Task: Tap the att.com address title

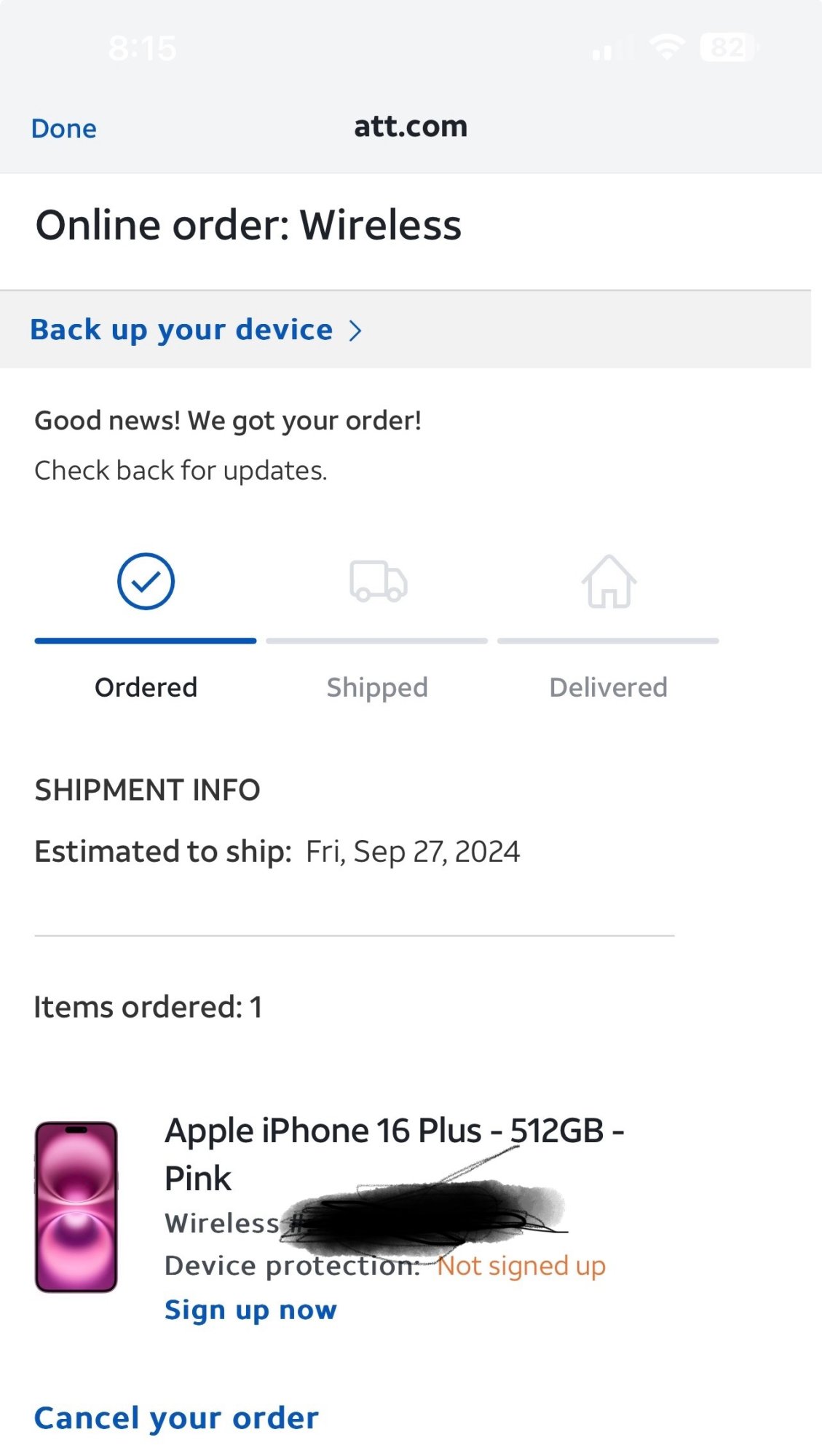Action: coord(411,127)
